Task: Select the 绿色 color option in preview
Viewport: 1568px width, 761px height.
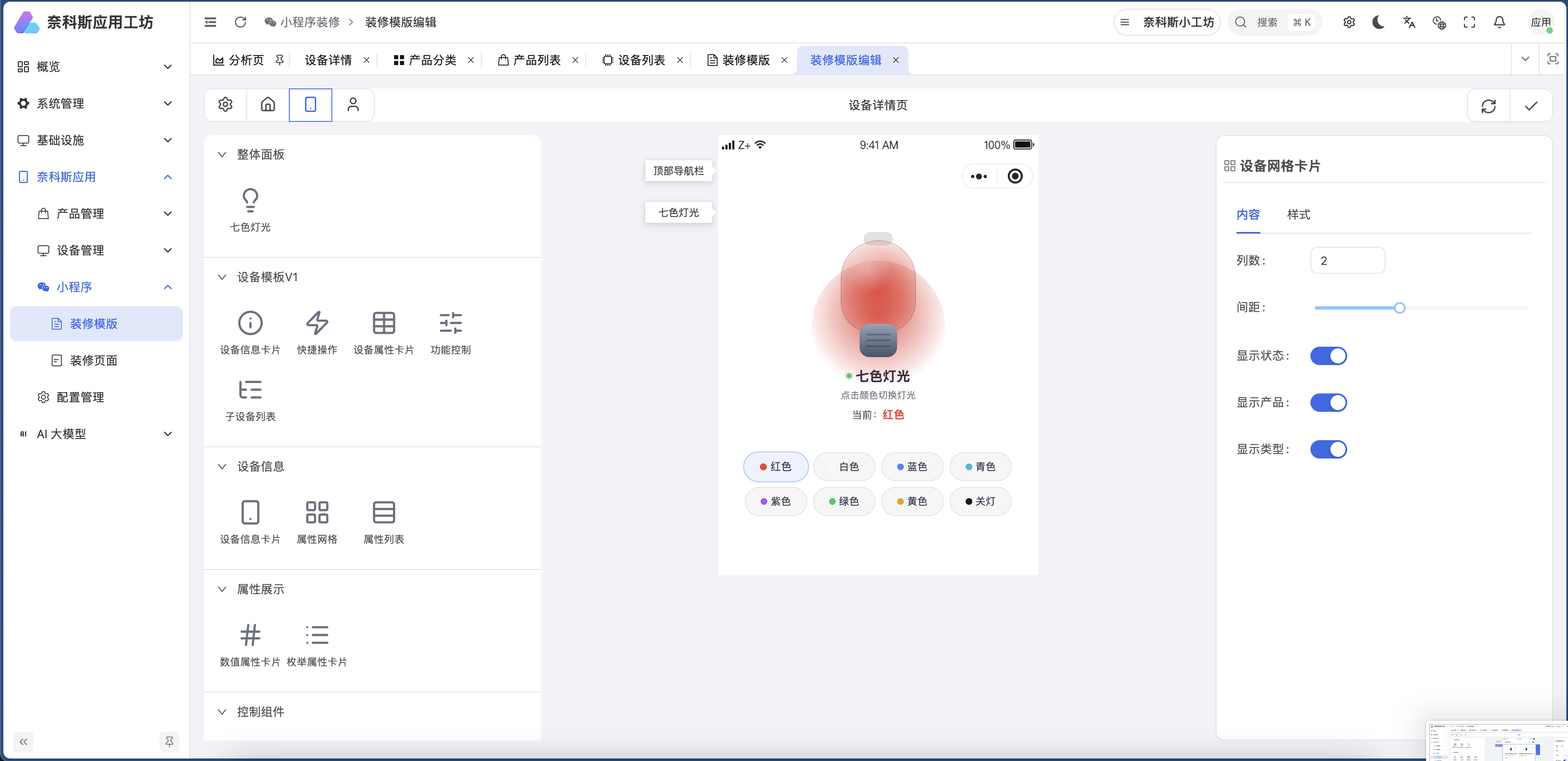Action: [844, 501]
